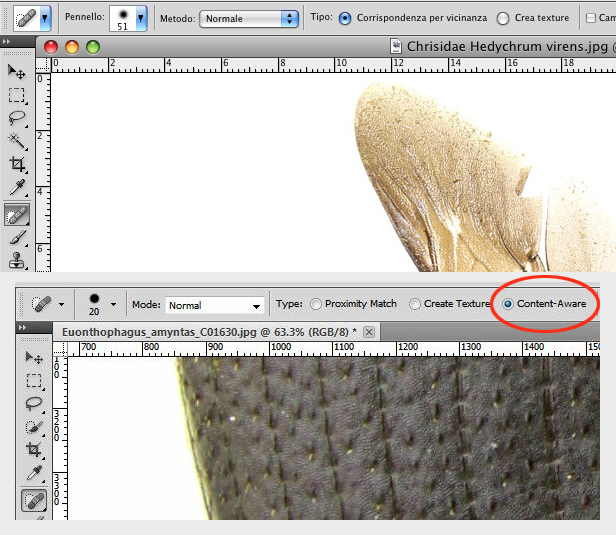Select the Proximity Match radio option
This screenshot has height=535, width=616.
[317, 304]
